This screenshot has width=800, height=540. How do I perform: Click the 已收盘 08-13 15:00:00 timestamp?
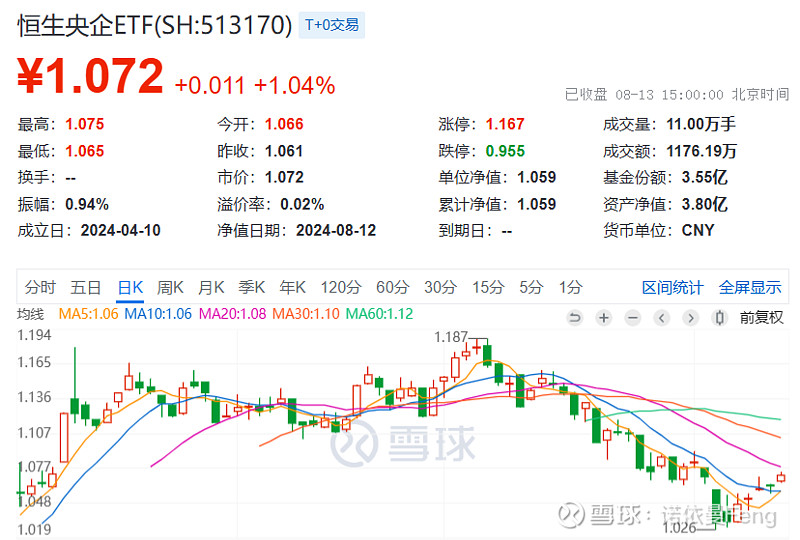tap(677, 95)
